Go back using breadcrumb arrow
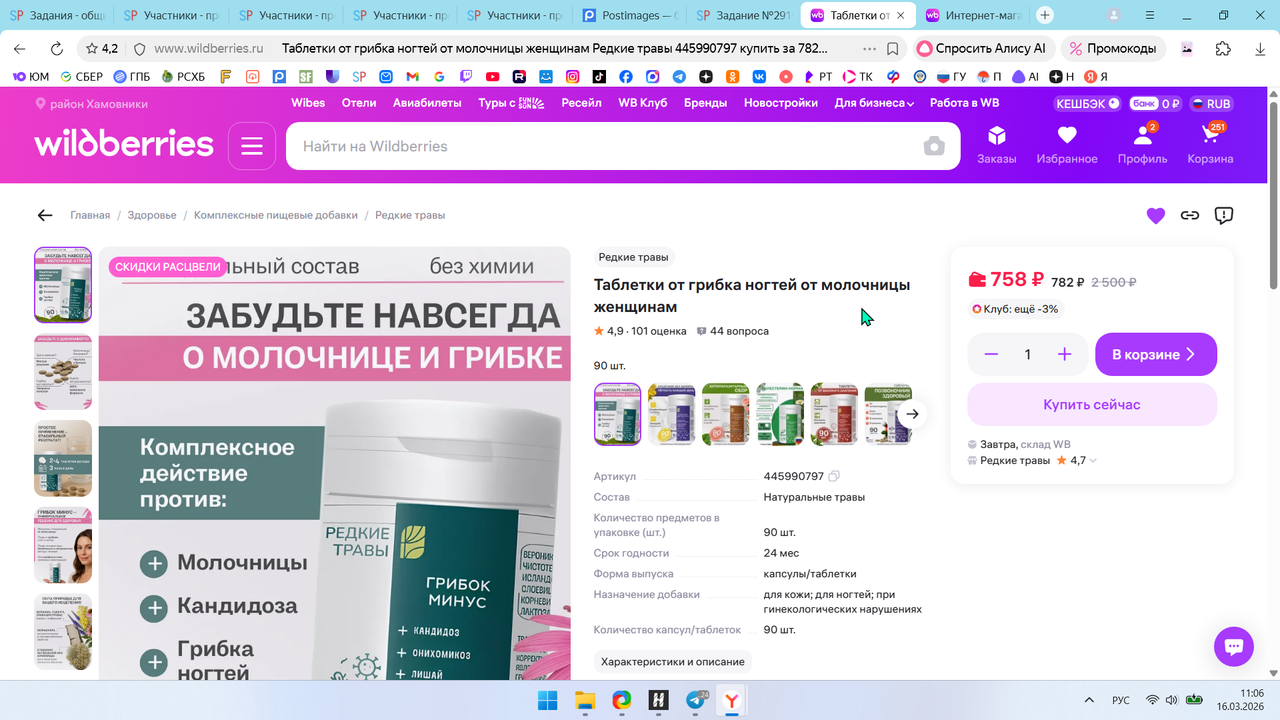This screenshot has height=720, width=1280. (45, 215)
